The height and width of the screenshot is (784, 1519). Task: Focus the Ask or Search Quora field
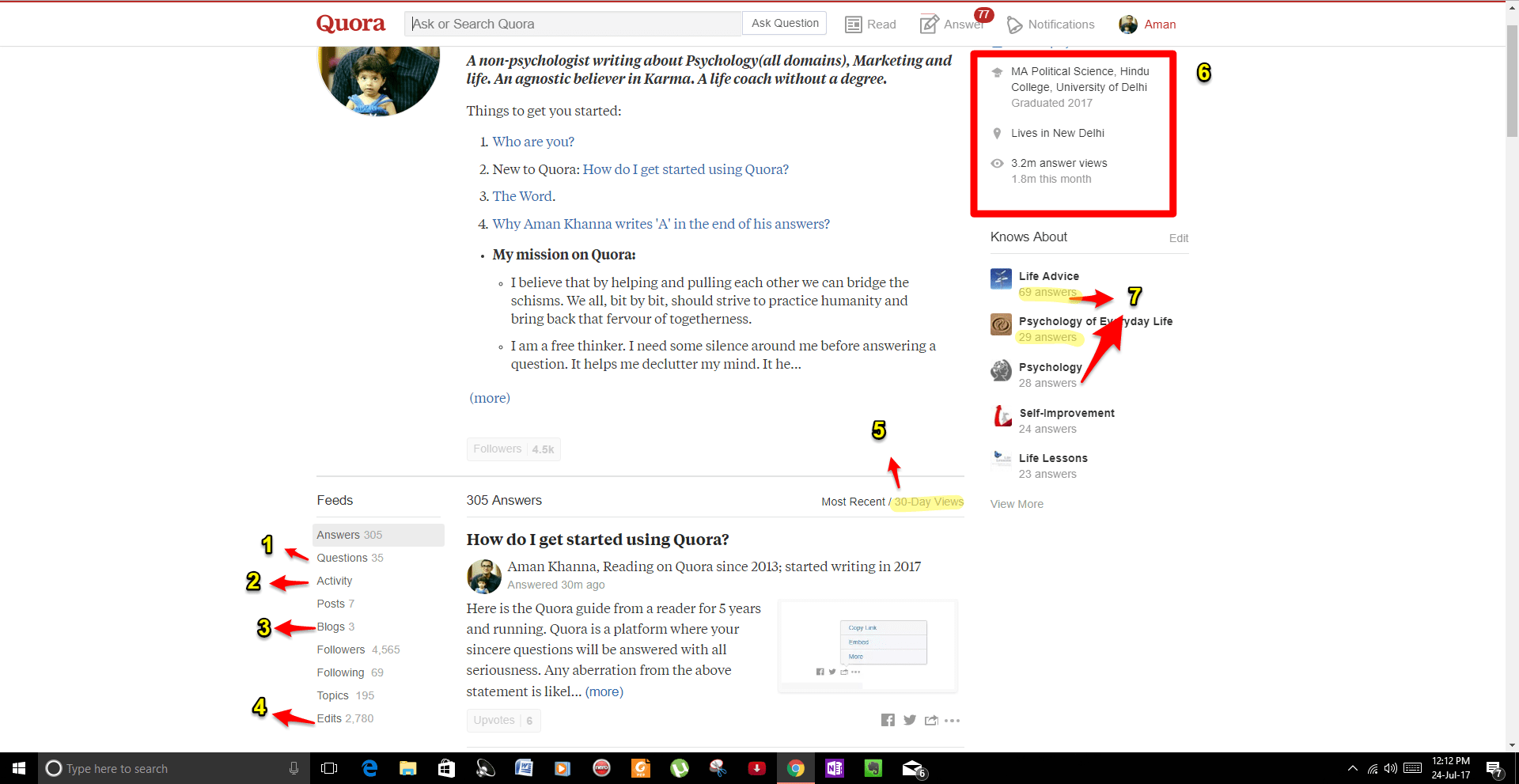coord(573,24)
